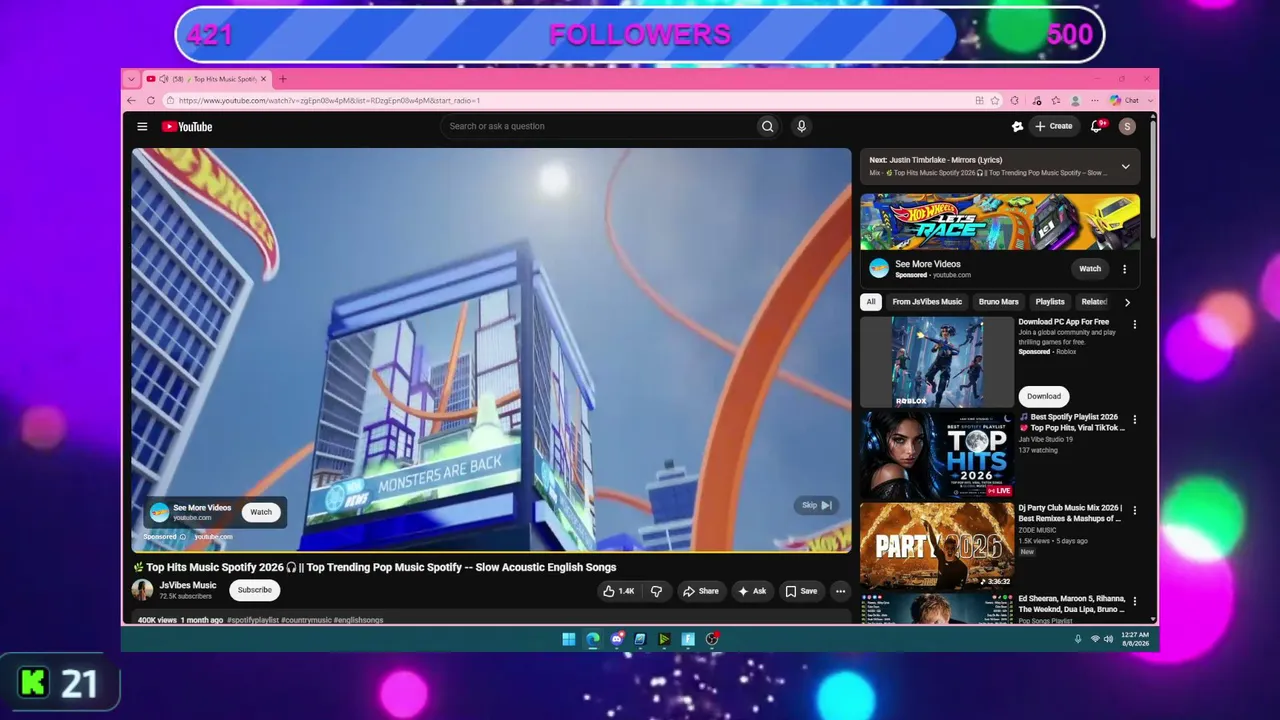Viewport: 1280px width, 720px height.
Task: Select the Playlists chip
Action: 1050,302
